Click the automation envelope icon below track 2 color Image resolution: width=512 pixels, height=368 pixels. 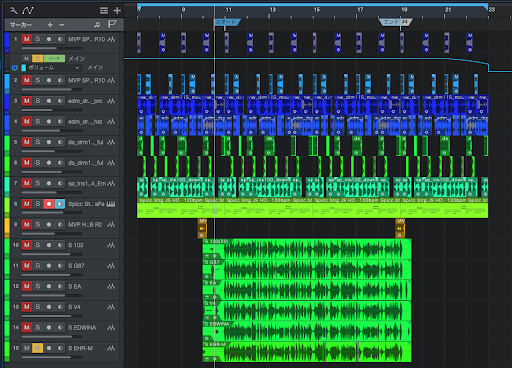[7, 91]
